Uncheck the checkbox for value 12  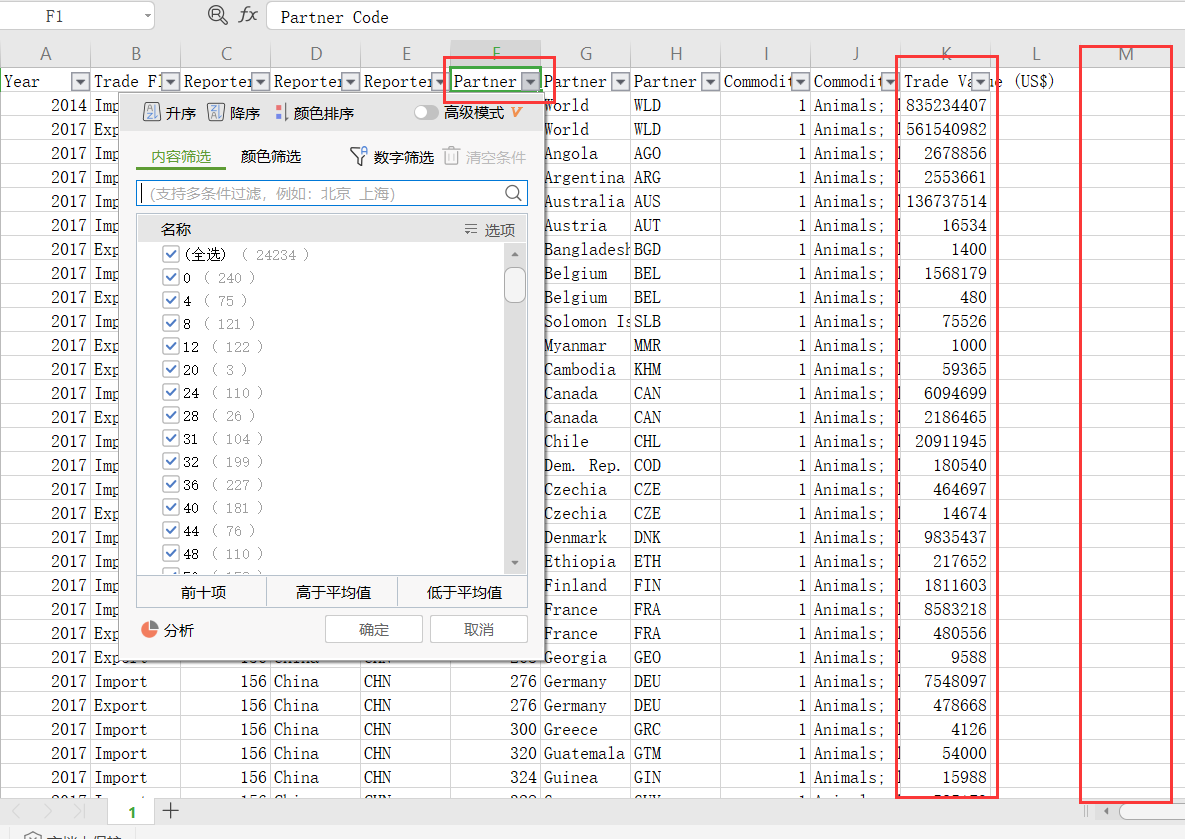[170, 347]
